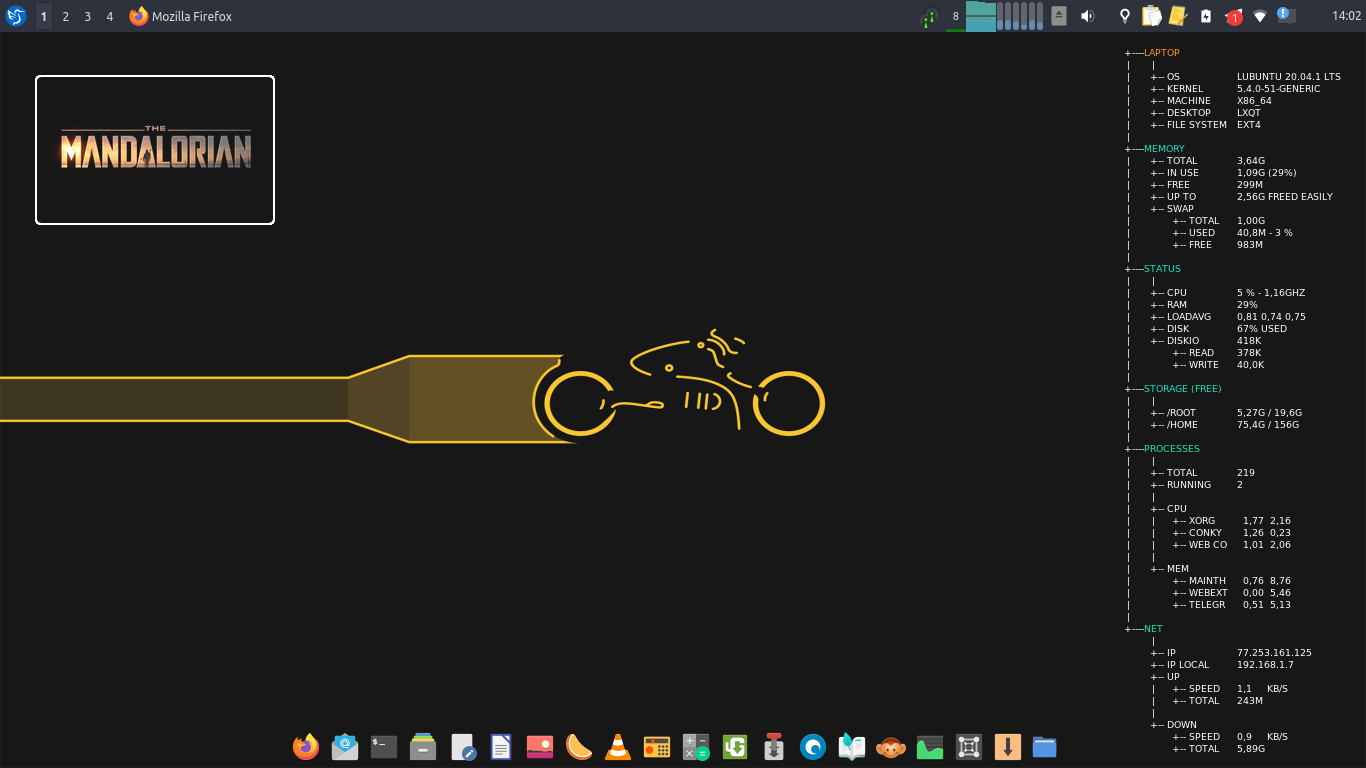This screenshot has height=768, width=1366.
Task: Launch the calculator from the dock
Action: (x=696, y=747)
